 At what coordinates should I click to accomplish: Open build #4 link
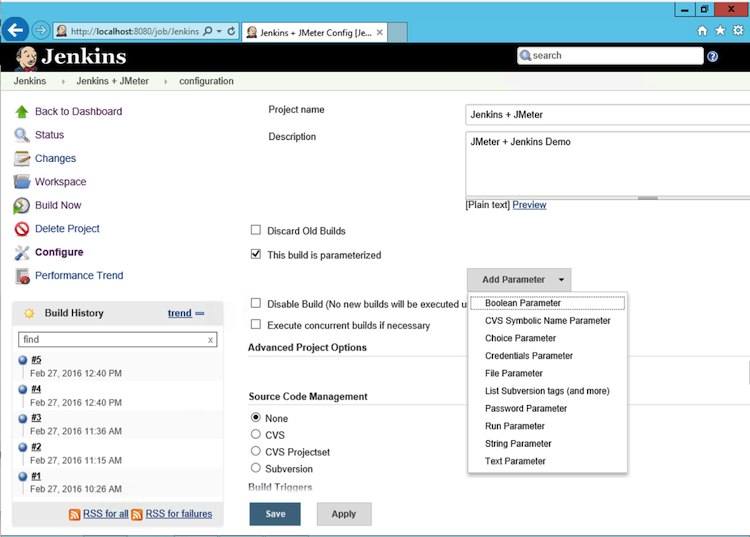coord(36,389)
